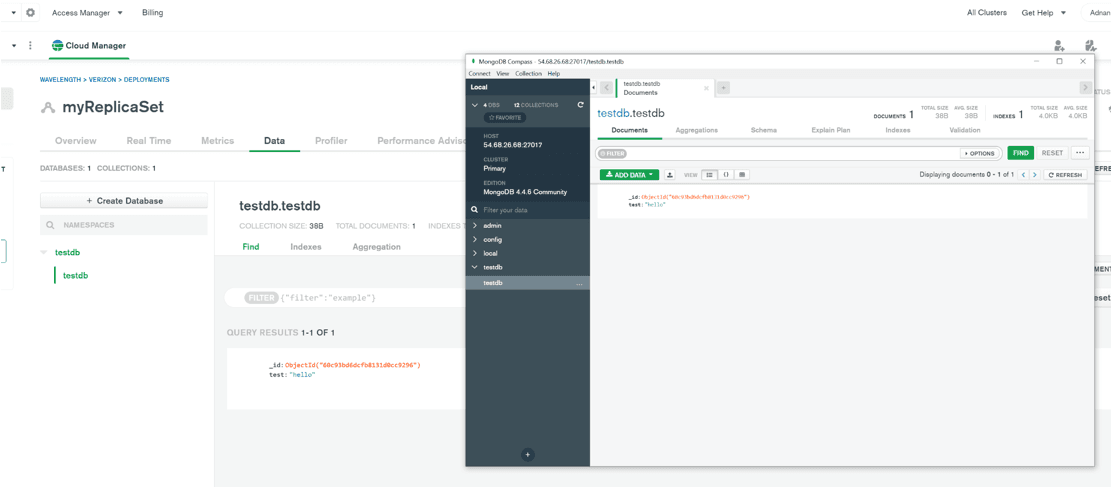Click the settings gear icon in top bar
1112x489 pixels.
[30, 13]
